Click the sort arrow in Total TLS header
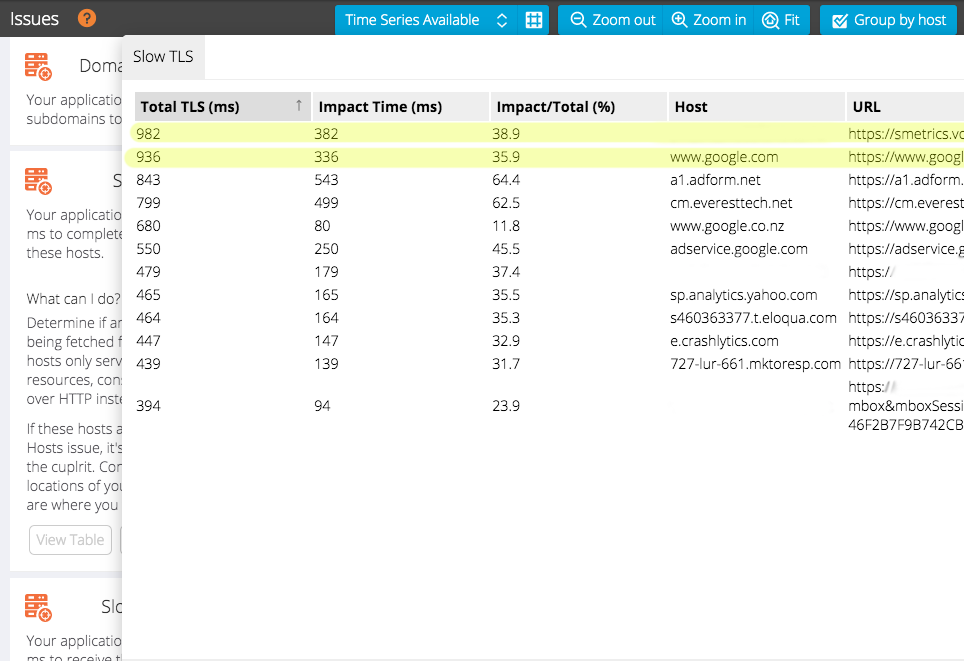The image size is (964, 661). click(299, 106)
